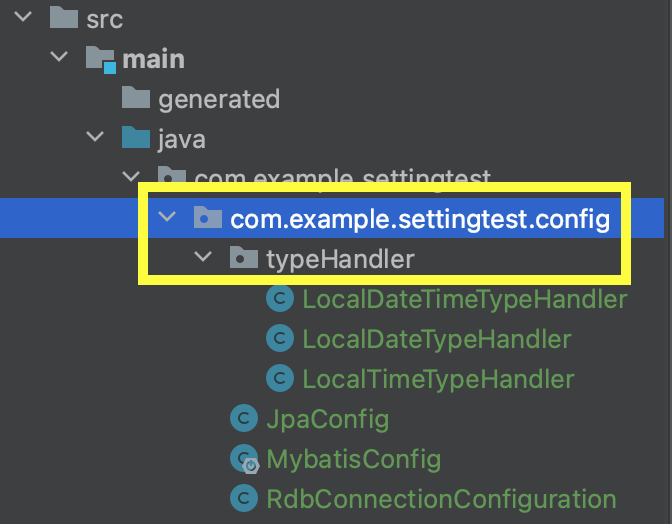
Task: Click the generated folder icon
Action: (x=136, y=97)
